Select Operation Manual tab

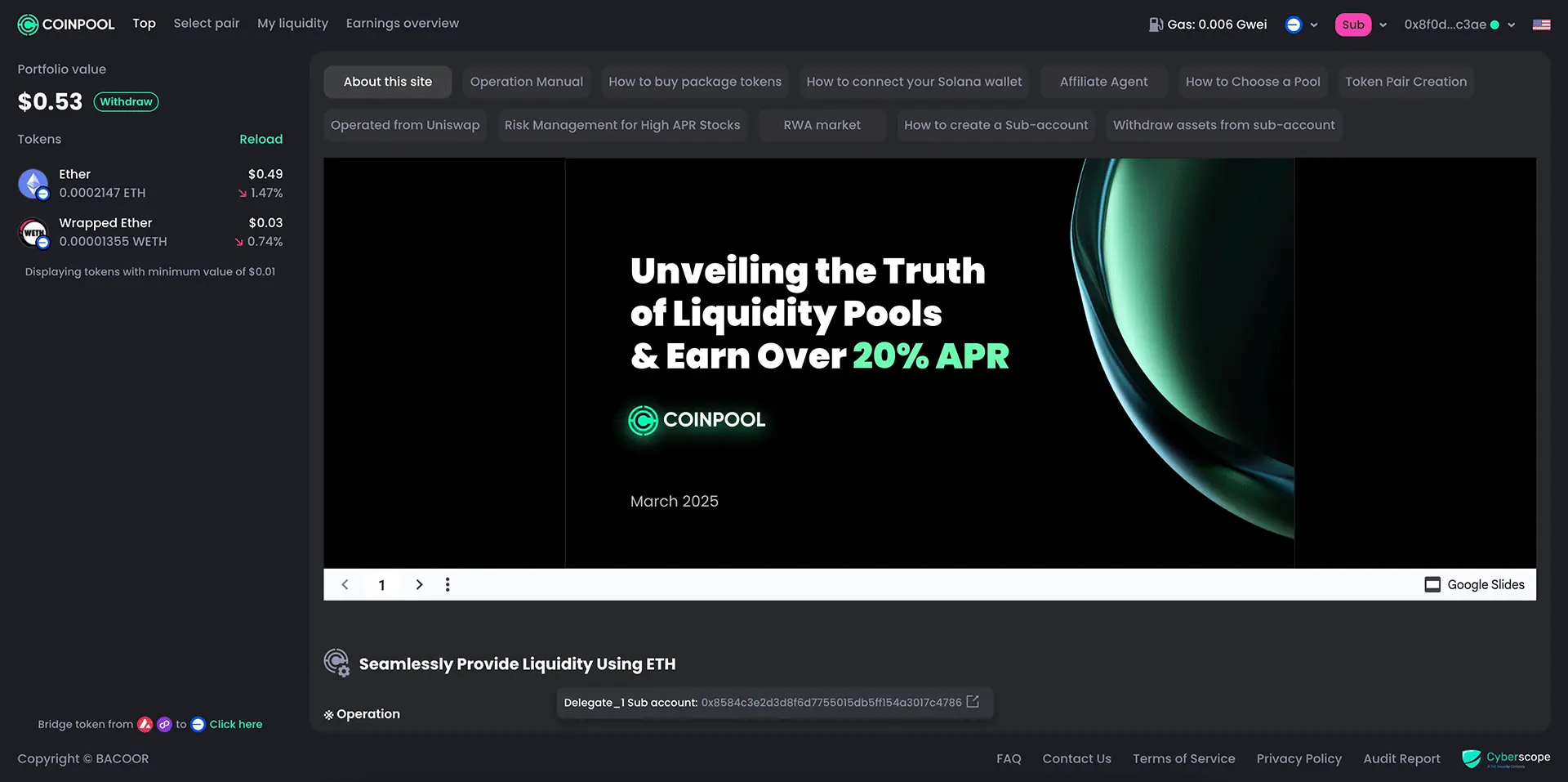527,82
